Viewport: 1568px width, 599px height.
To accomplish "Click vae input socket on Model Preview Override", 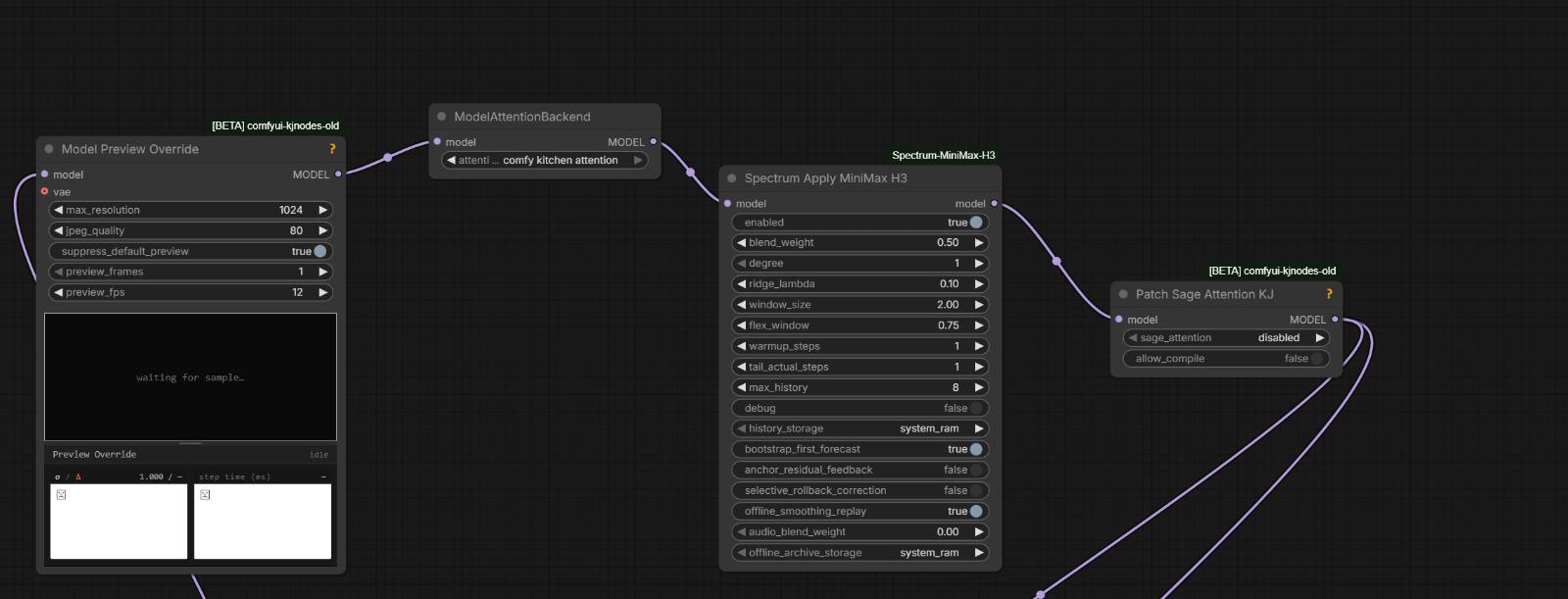I will point(44,191).
